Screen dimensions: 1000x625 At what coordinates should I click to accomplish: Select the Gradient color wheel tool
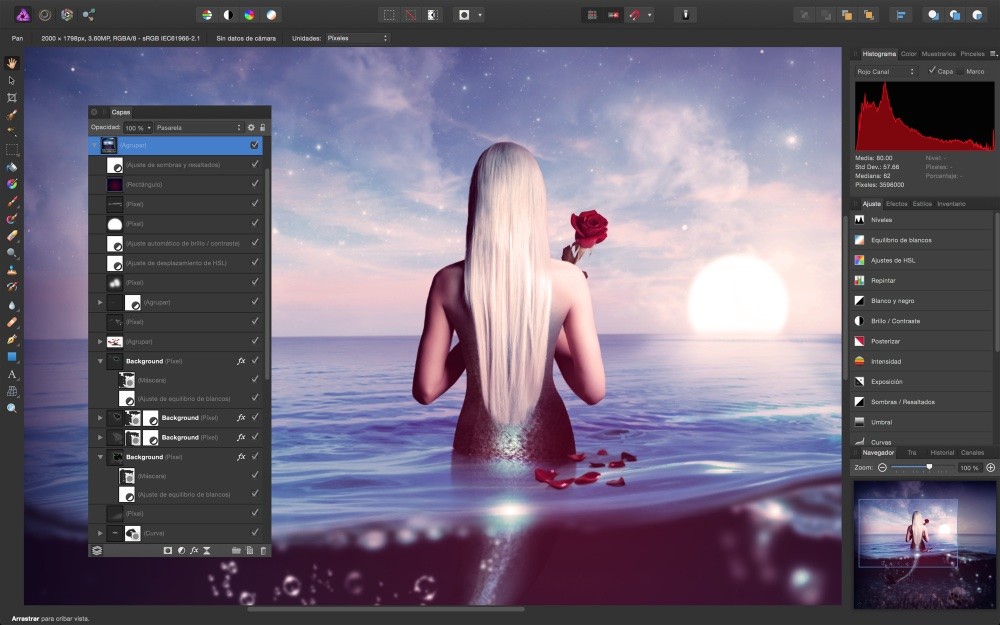click(x=11, y=184)
